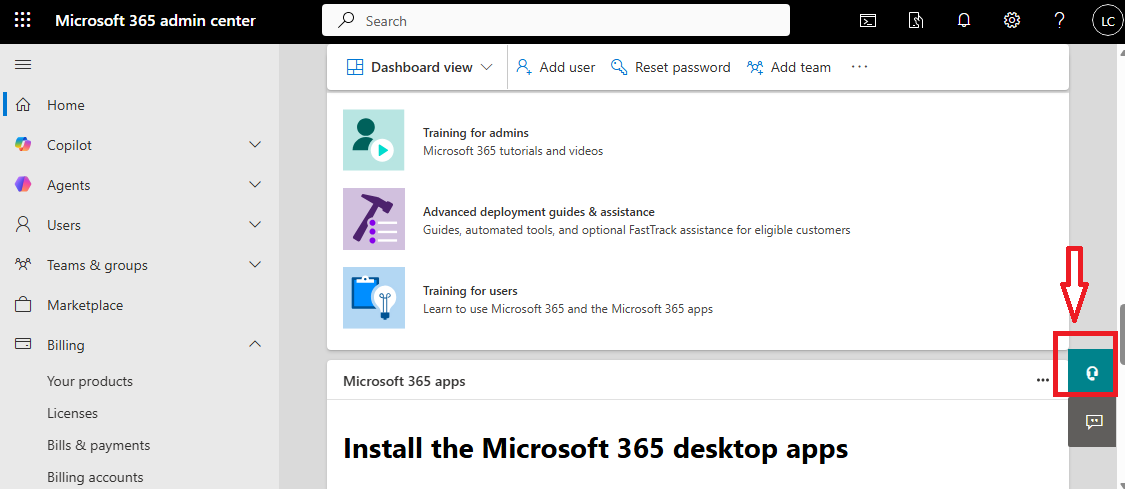
Task: Click the Teams & groups label
Action: (x=97, y=265)
